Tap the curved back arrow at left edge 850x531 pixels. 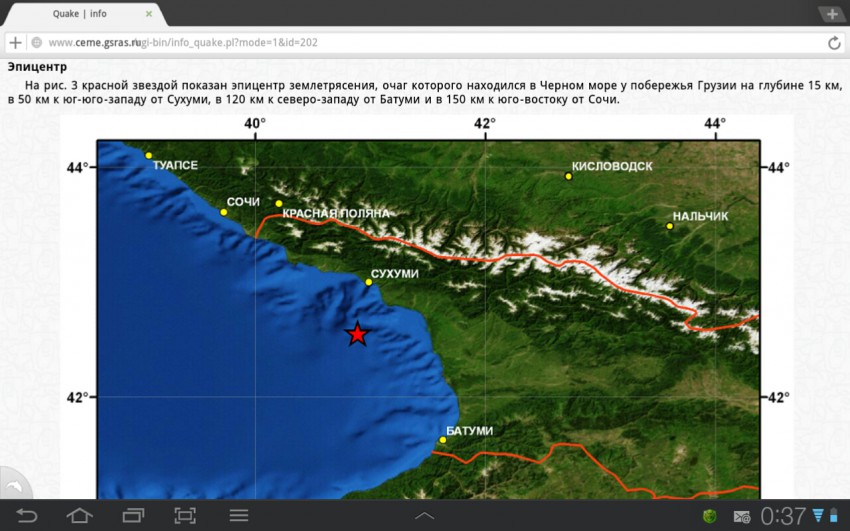13,487
